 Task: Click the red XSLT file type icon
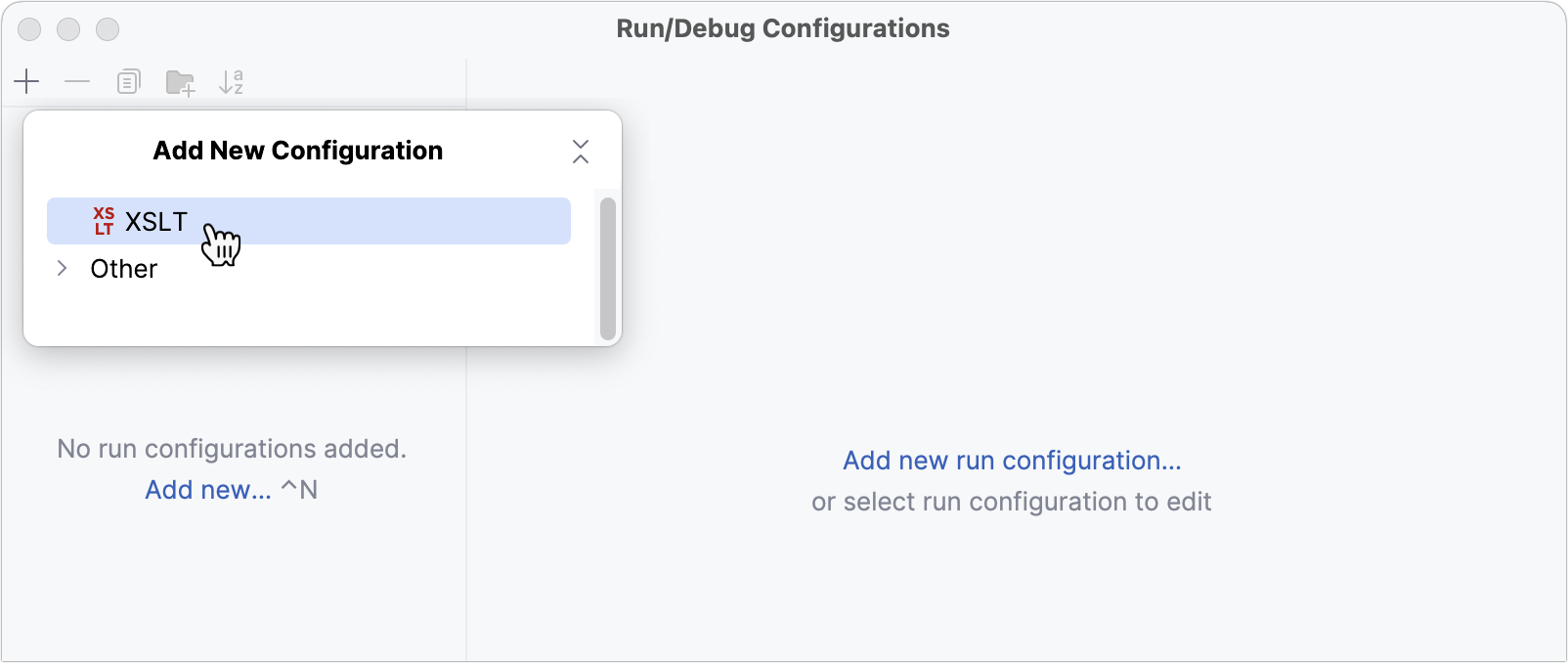(104, 221)
